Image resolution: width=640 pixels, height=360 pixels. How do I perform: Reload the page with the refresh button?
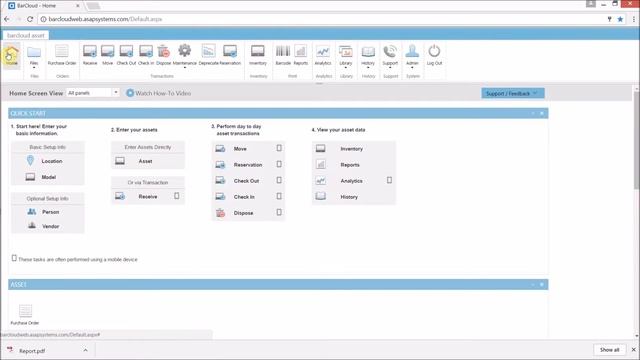(30, 19)
